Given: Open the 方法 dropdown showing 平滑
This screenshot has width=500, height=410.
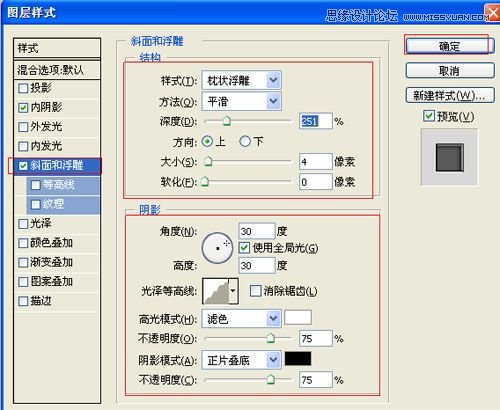Looking at the screenshot, I should tap(241, 101).
